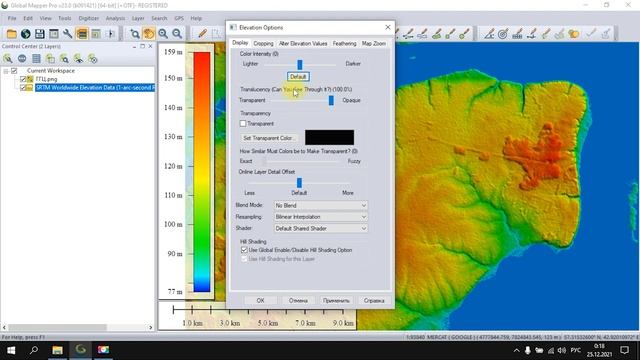This screenshot has height=360, width=640.
Task: Click the Online Layer Detail Offset slider
Action: click(299, 182)
